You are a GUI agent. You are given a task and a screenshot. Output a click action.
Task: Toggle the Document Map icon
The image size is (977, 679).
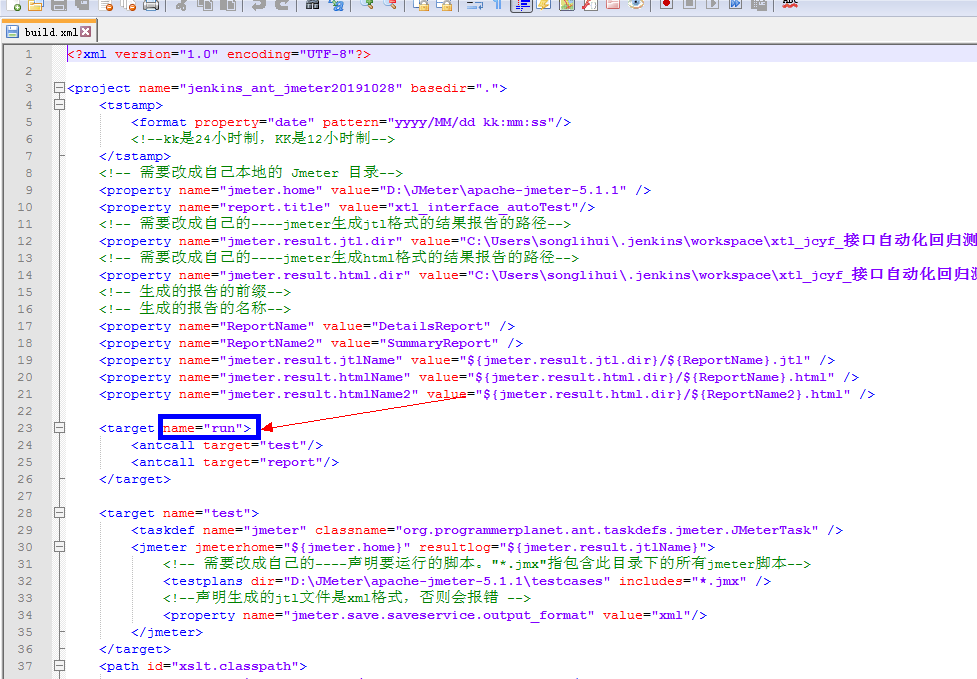pyautogui.click(x=567, y=5)
